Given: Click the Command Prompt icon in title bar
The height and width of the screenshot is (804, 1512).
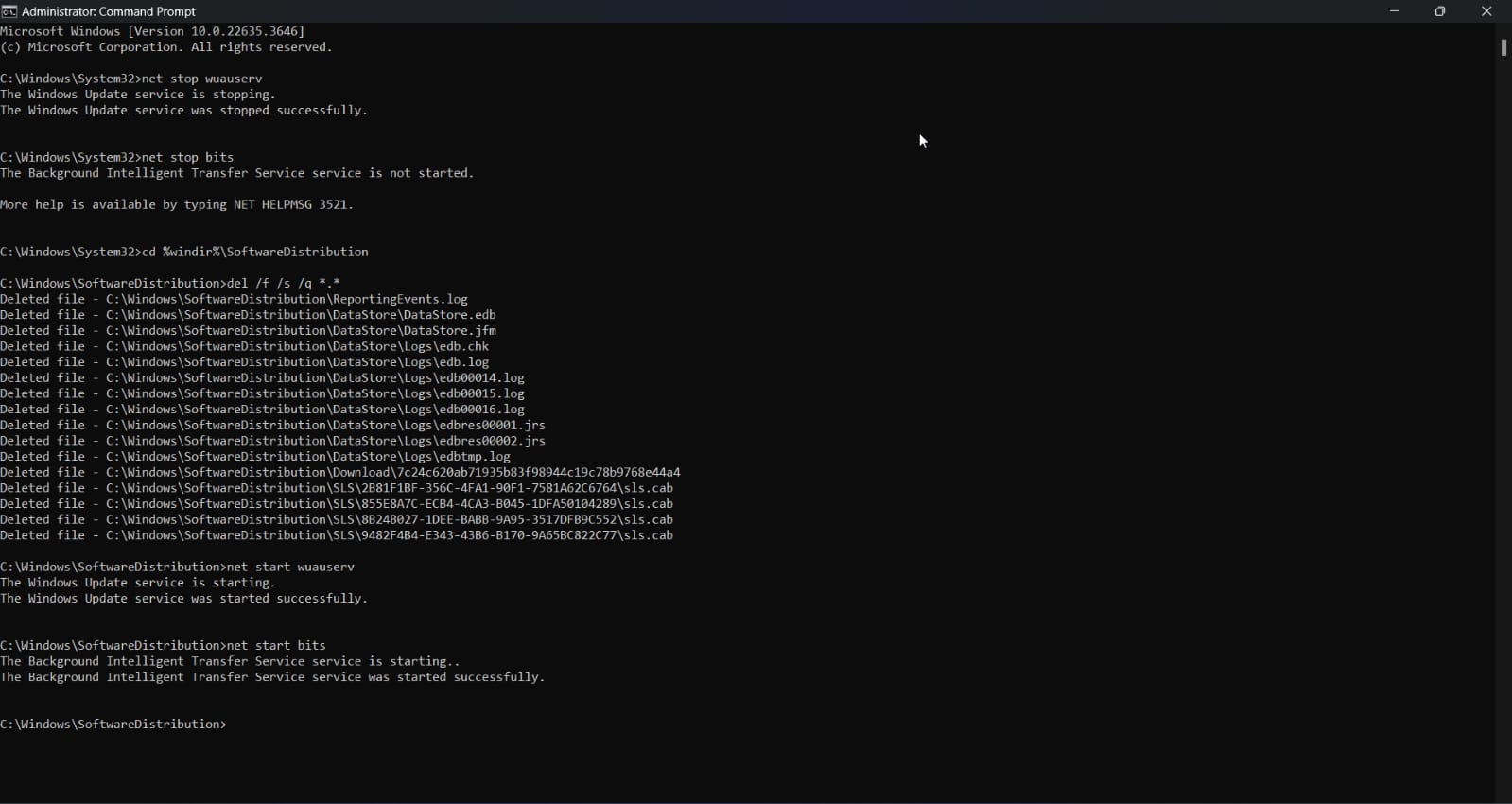Looking at the screenshot, I should [9, 11].
